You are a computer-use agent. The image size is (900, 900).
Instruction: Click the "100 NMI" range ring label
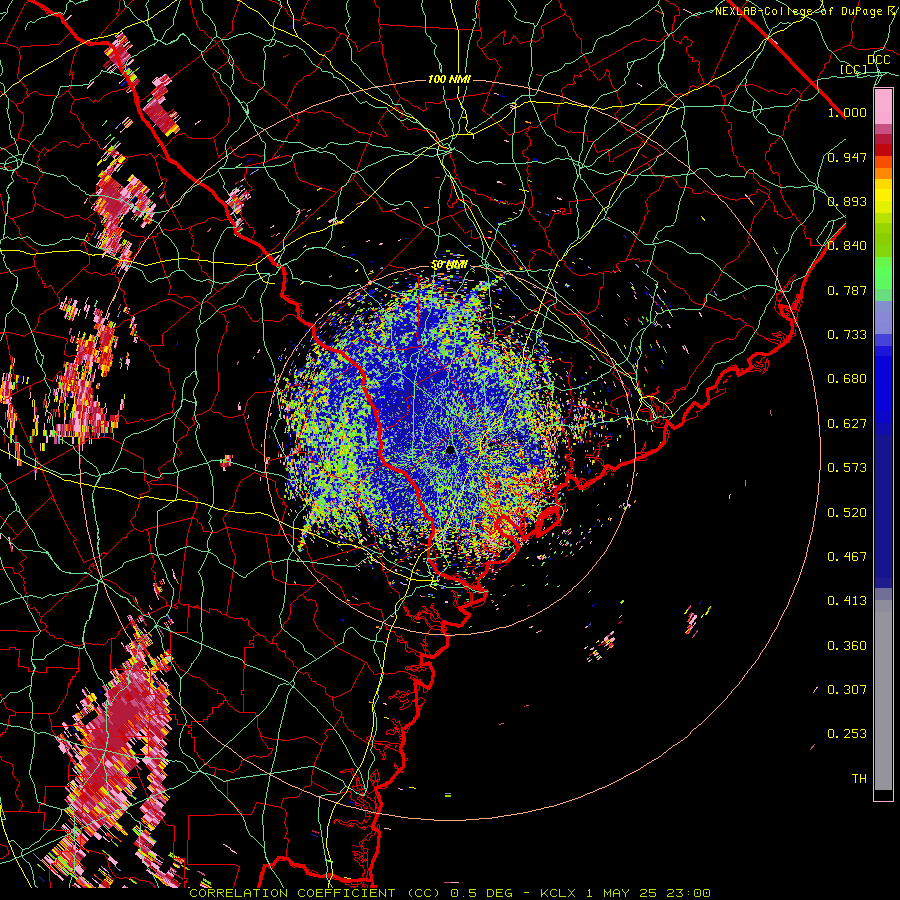pos(449,79)
